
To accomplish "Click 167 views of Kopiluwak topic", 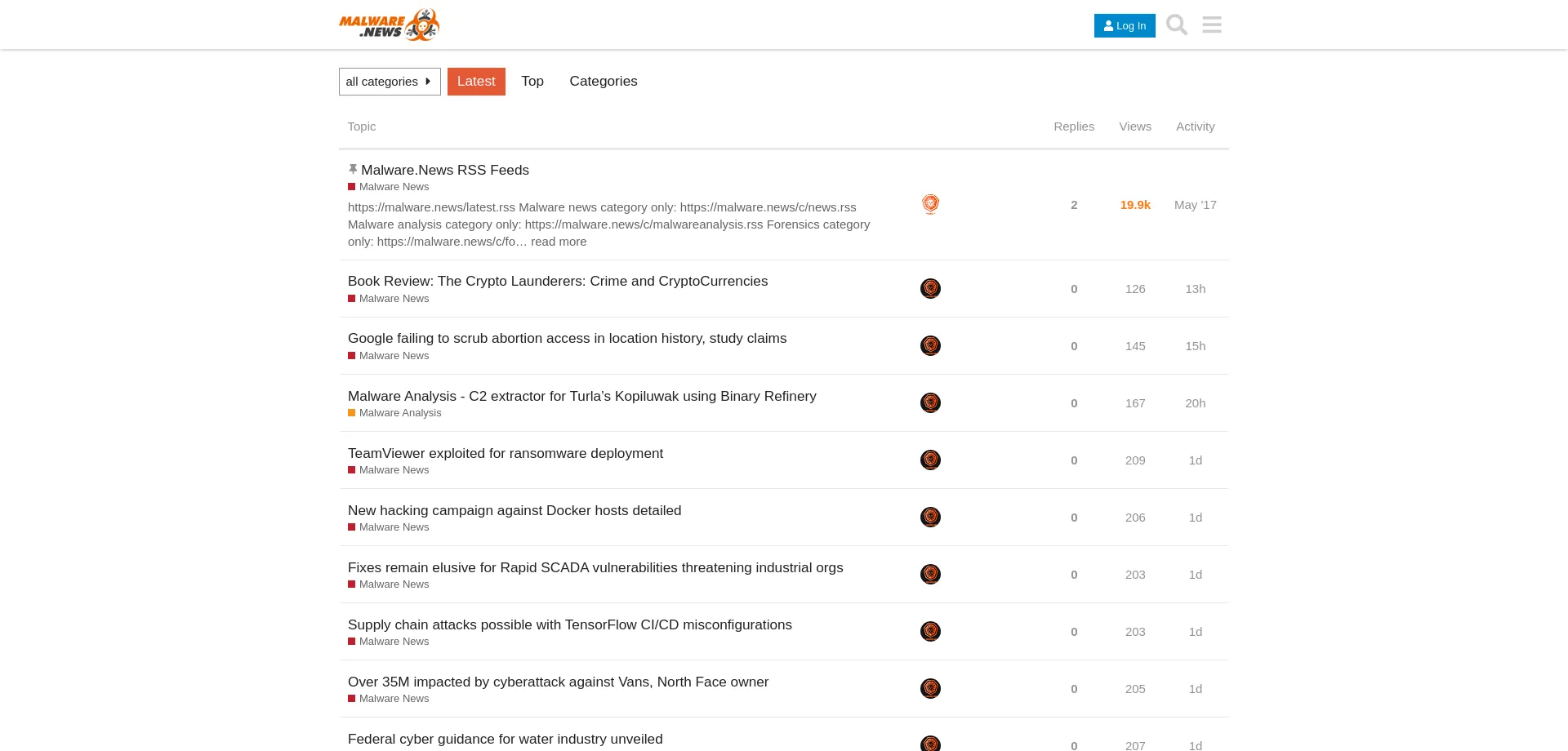I will click(1135, 403).
